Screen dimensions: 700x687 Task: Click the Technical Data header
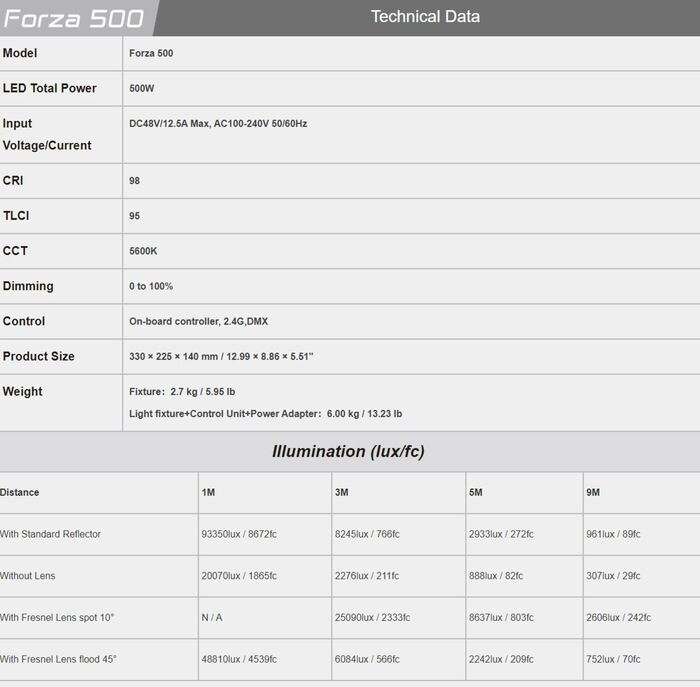pos(425,17)
